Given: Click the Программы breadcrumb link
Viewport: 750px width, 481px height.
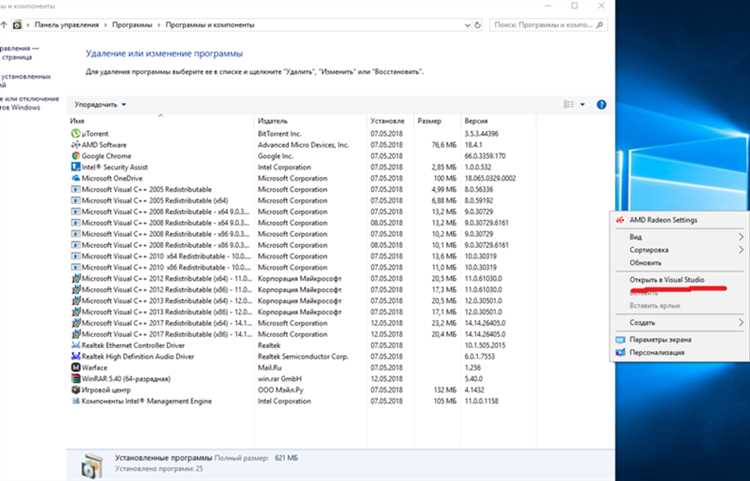Looking at the screenshot, I should 142,23.
